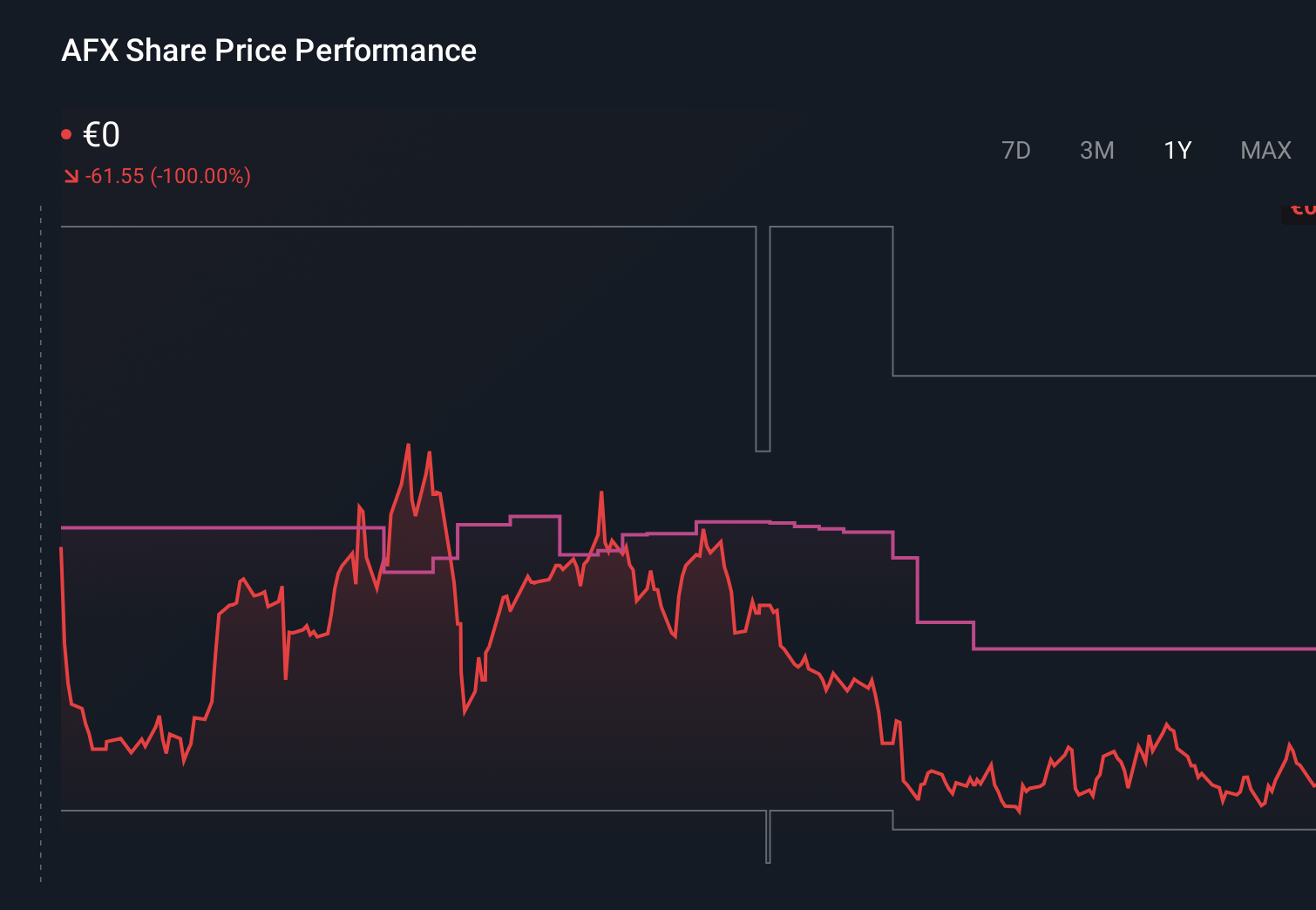Click the gray outlined band at chart top

[x=349, y=225]
